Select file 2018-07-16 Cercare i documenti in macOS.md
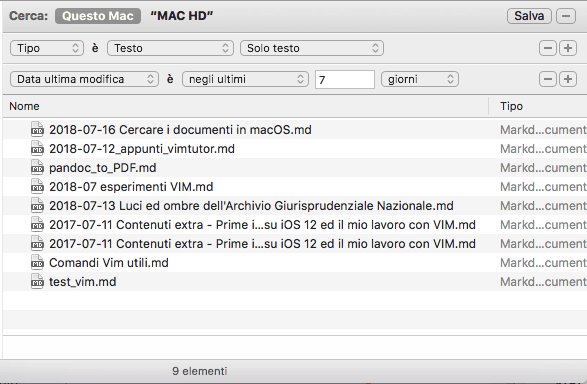Viewport: 587px width, 384px height. pos(180,130)
